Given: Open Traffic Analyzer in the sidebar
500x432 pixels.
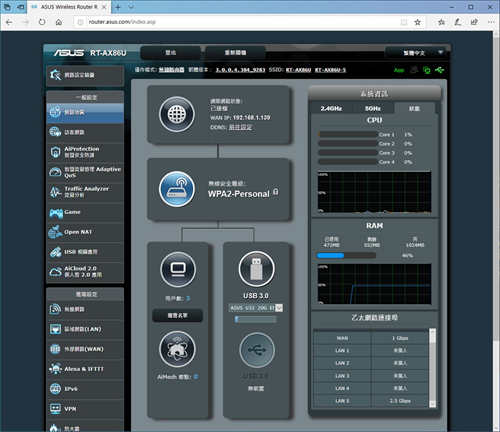Looking at the screenshot, I should pos(85,192).
